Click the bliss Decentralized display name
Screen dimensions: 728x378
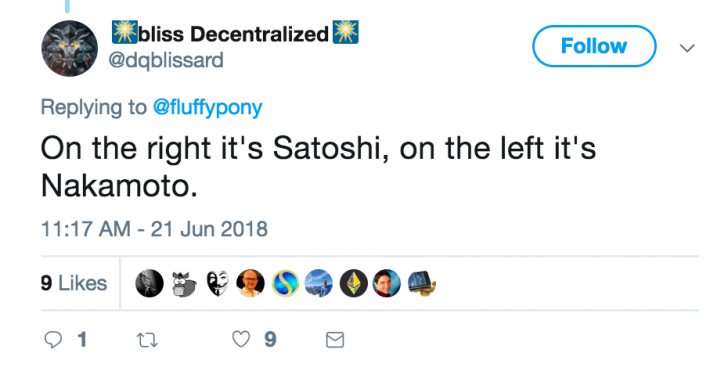[235, 33]
